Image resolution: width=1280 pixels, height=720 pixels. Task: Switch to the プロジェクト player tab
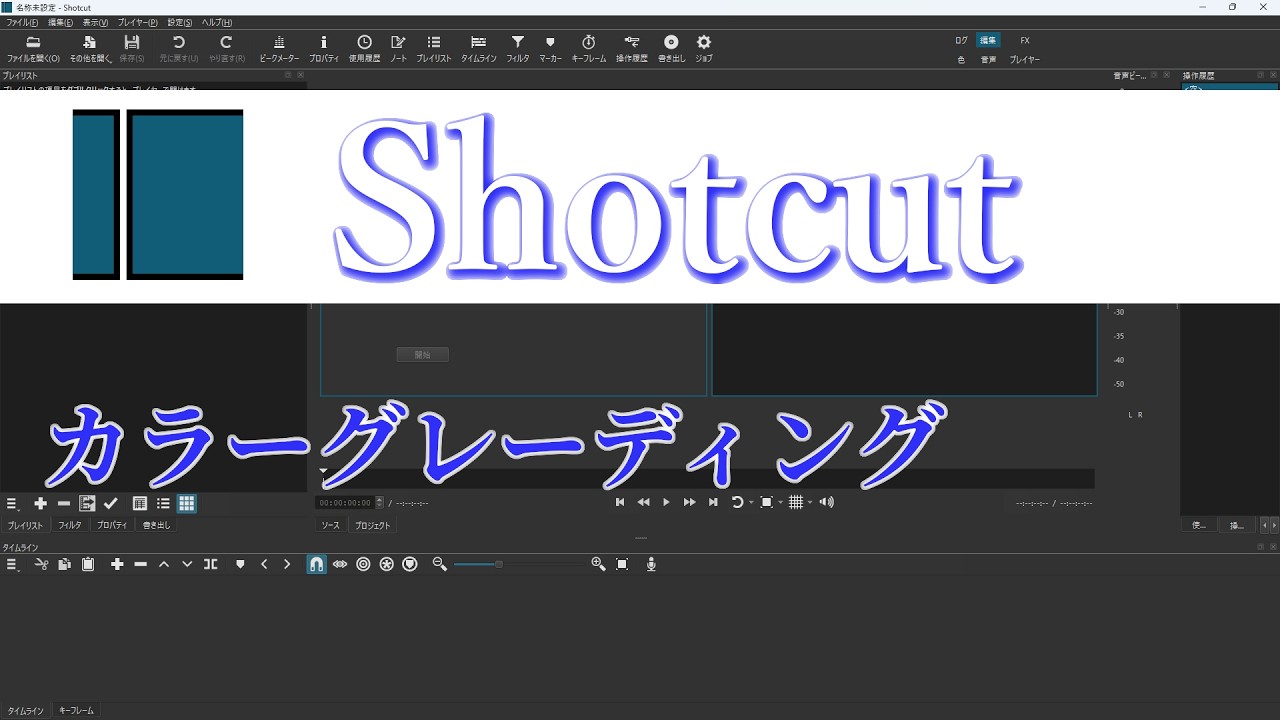(373, 525)
